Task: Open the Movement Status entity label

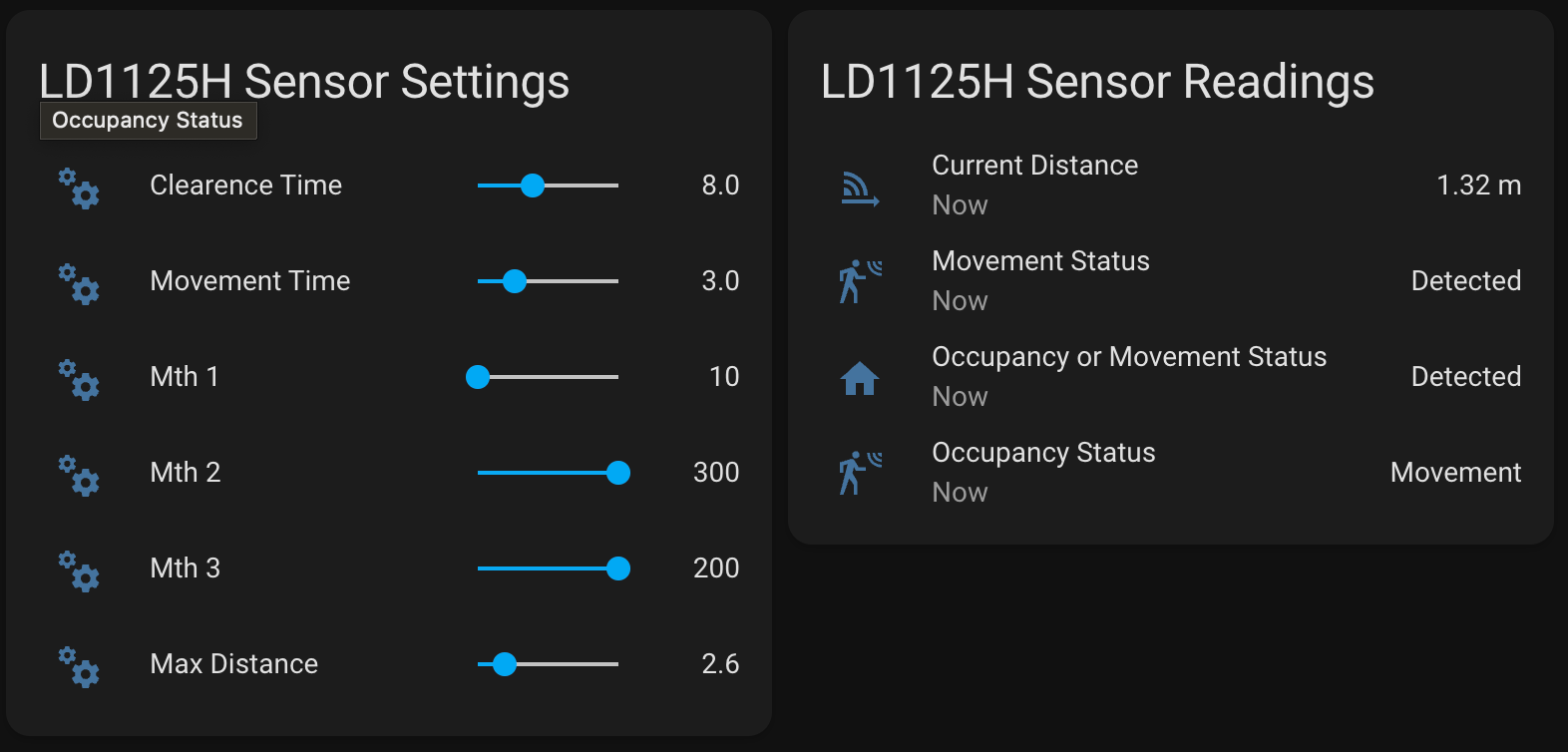Action: 1040,261
